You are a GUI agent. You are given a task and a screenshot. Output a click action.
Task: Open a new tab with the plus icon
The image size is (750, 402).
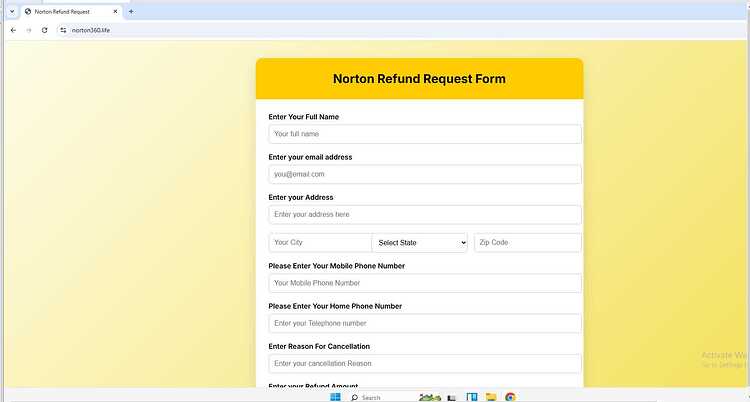131,11
